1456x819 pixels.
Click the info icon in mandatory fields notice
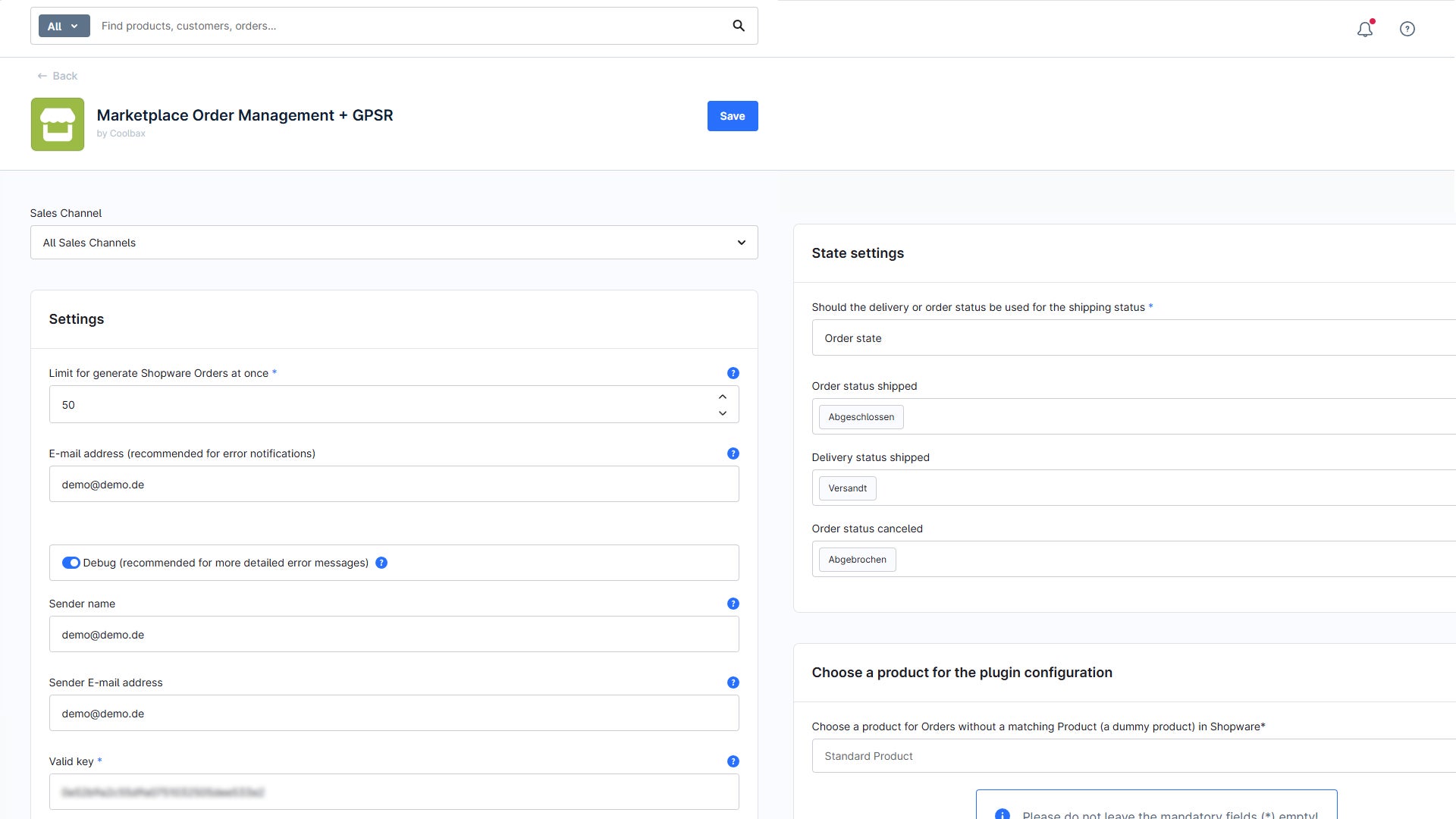click(x=1002, y=814)
